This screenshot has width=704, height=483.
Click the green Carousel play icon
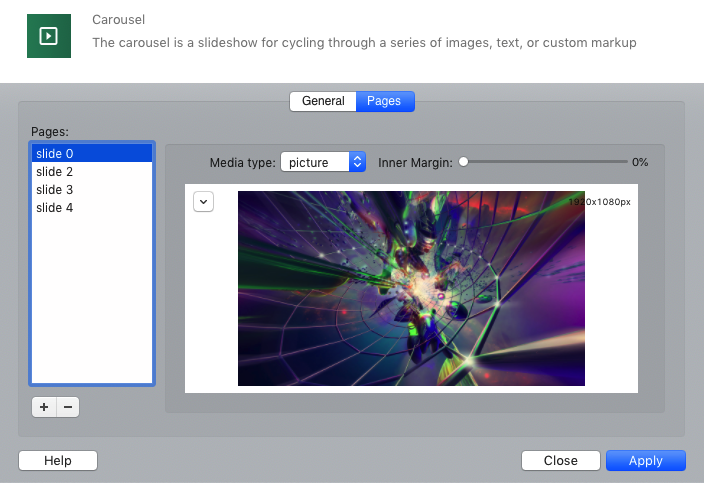pyautogui.click(x=47, y=36)
